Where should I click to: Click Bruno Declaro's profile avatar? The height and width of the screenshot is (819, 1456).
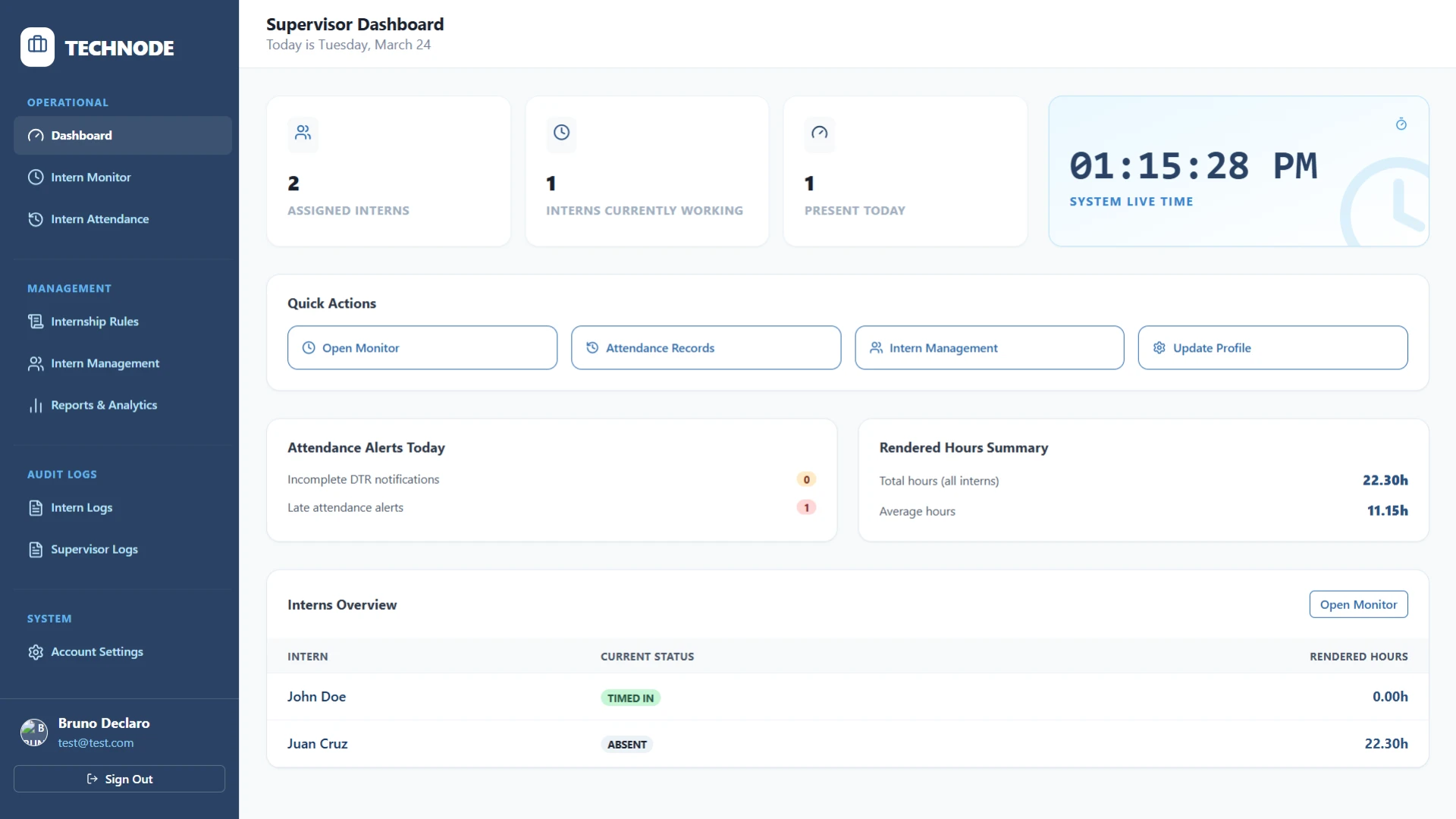click(34, 733)
